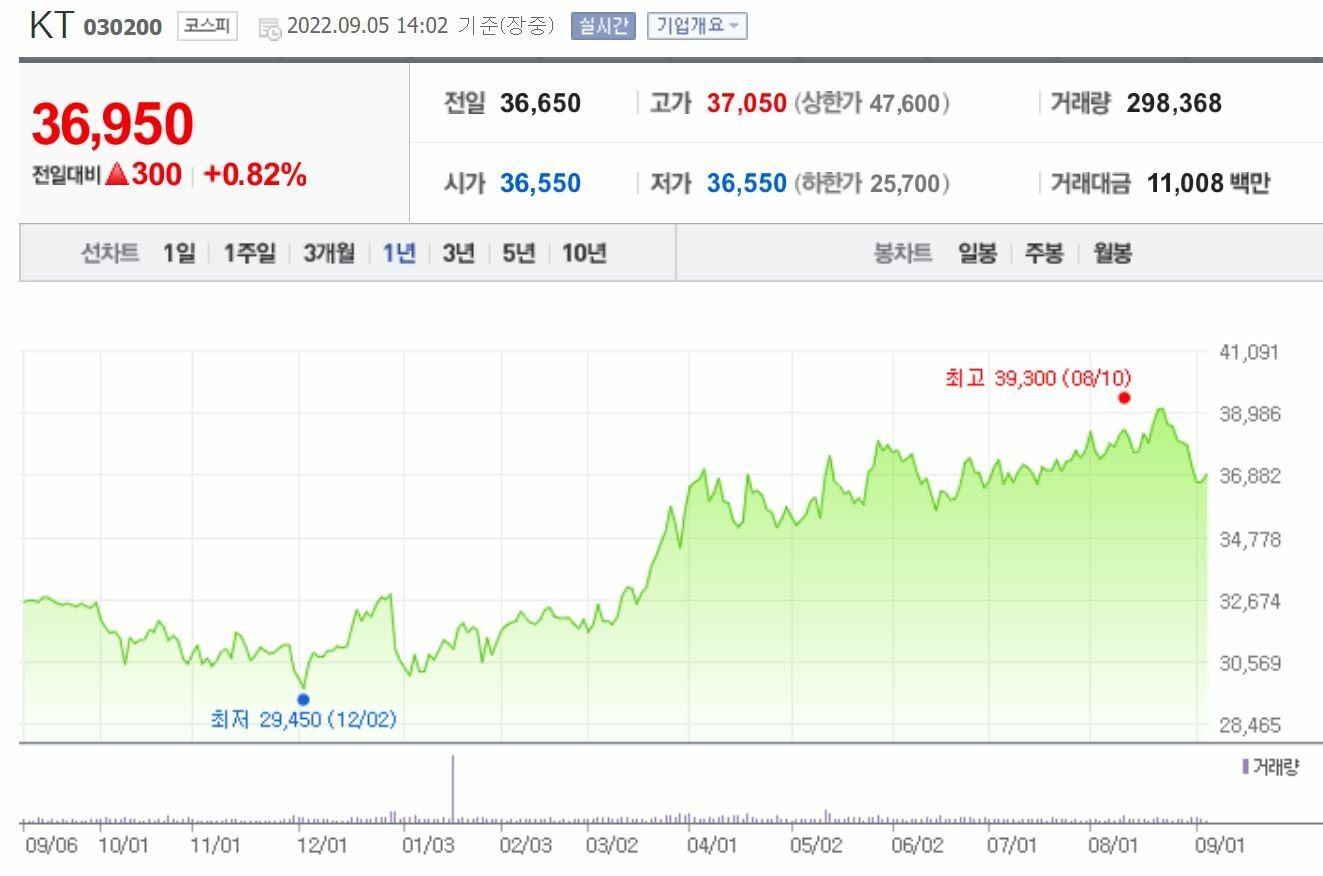Click the 거래대금 value 11,008 백만

click(1209, 183)
